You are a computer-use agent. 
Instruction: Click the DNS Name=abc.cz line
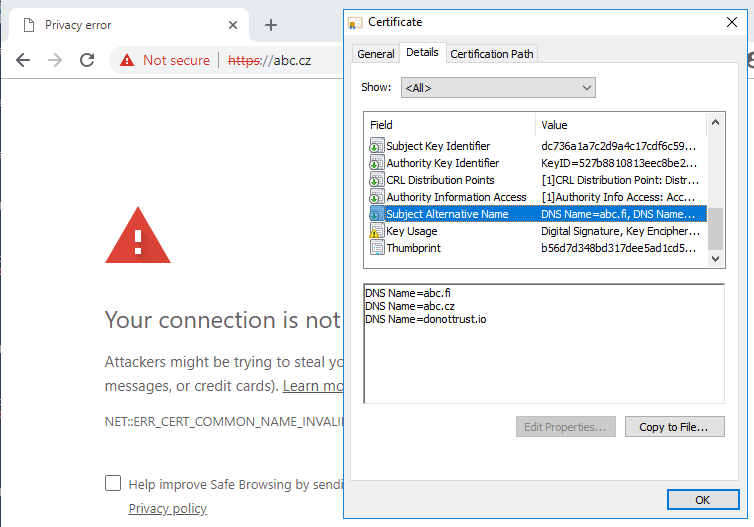410,306
